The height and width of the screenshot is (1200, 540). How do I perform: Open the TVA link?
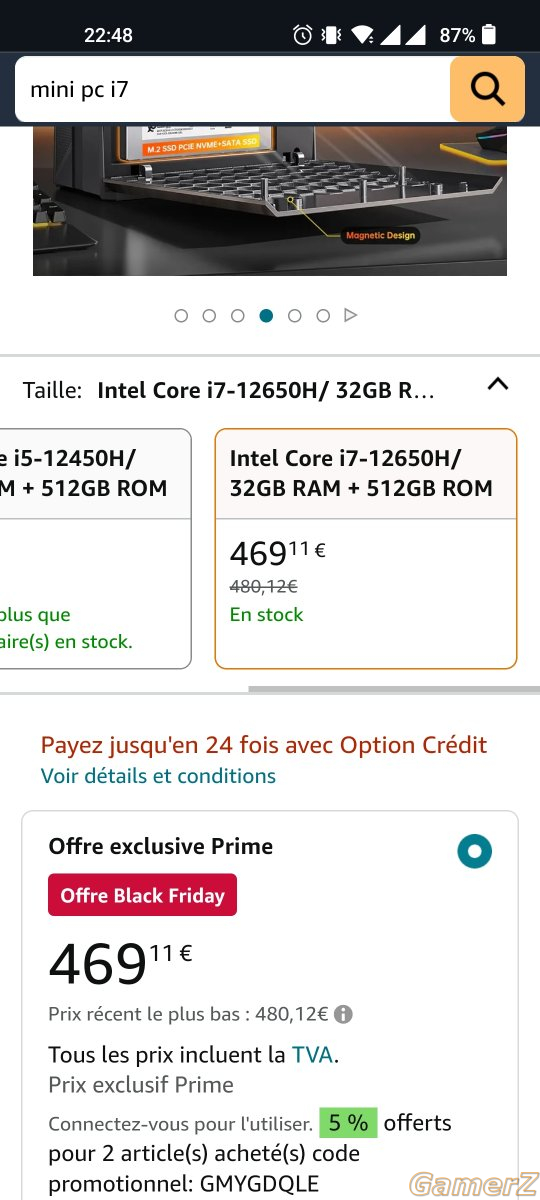tap(312, 1054)
